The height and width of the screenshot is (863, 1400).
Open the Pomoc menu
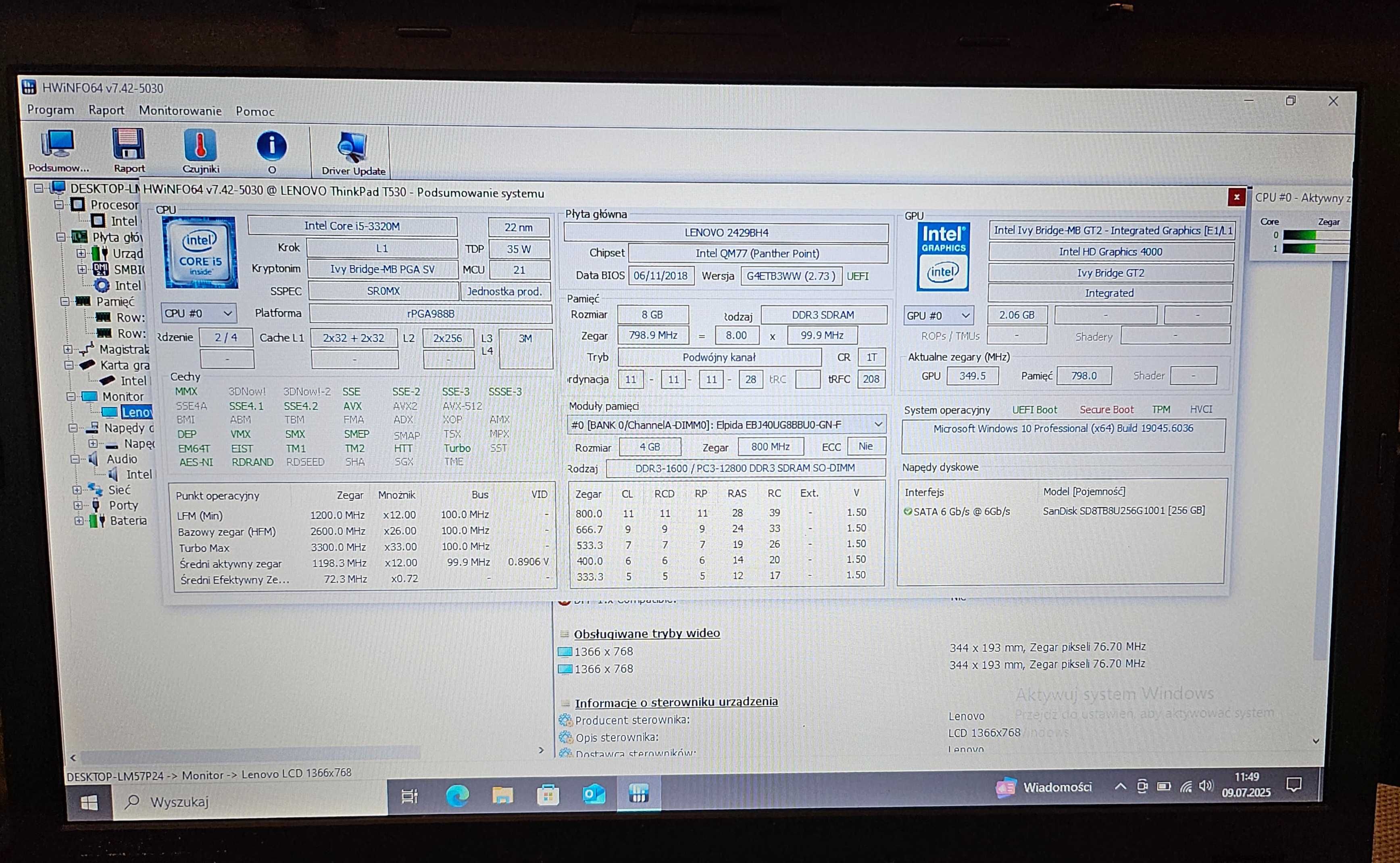[255, 111]
